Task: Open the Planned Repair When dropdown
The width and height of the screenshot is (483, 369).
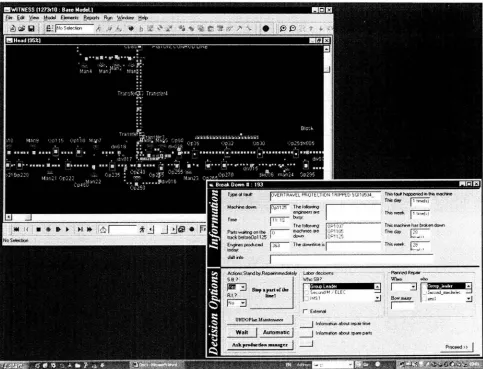Action: point(413,287)
